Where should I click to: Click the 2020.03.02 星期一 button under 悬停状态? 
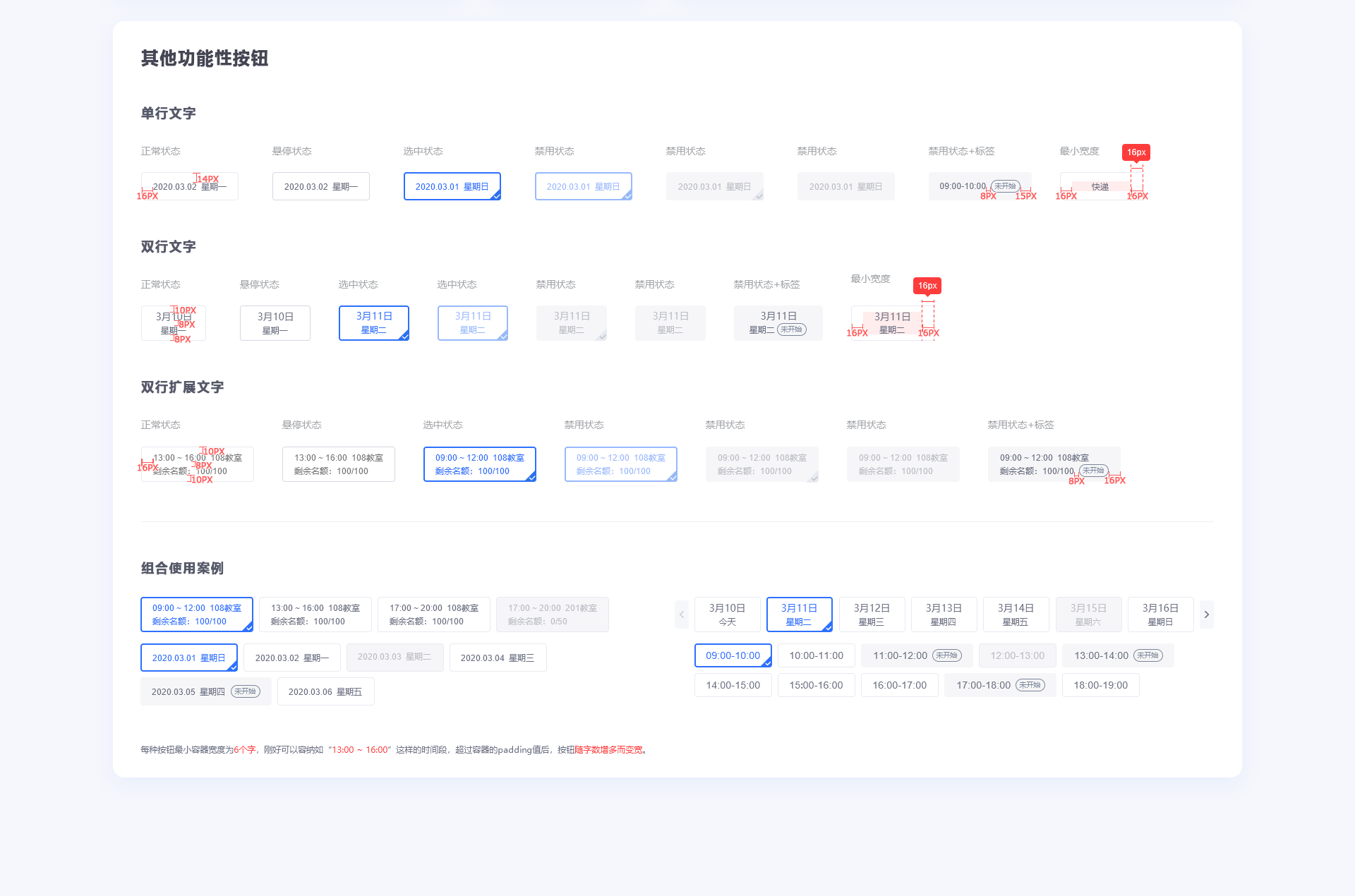[x=321, y=186]
